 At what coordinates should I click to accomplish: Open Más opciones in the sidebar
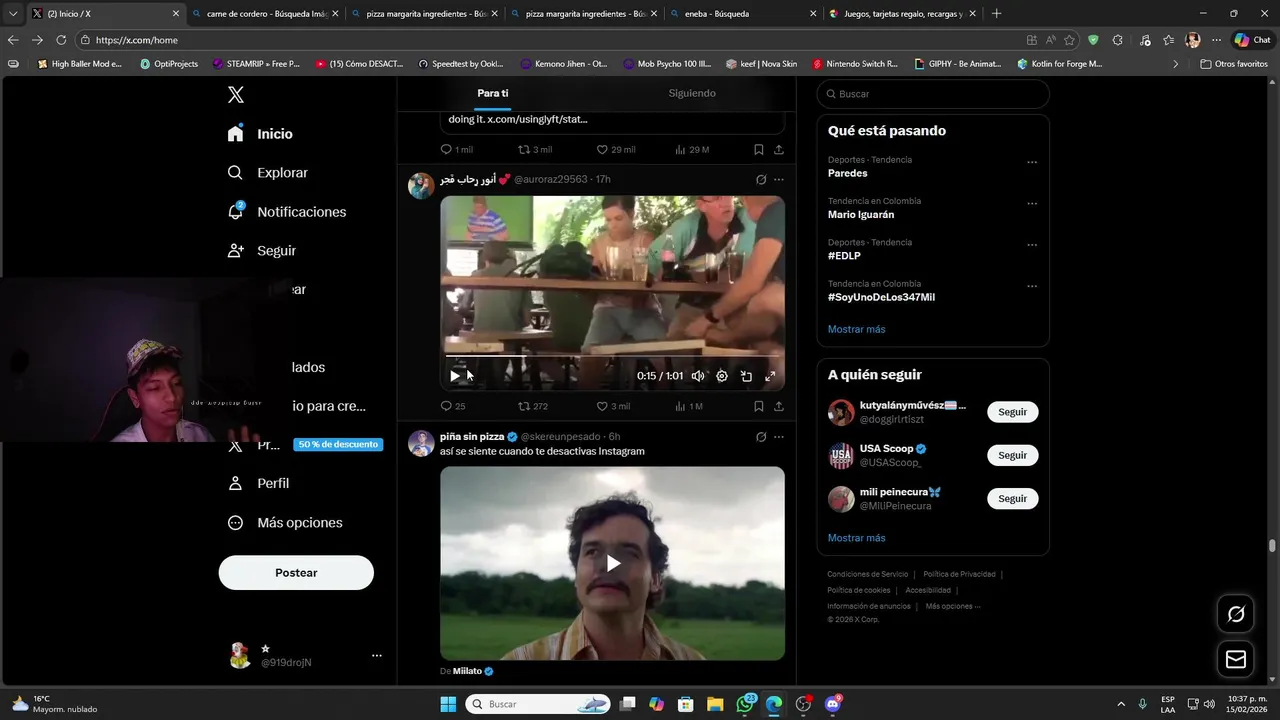tap(285, 523)
